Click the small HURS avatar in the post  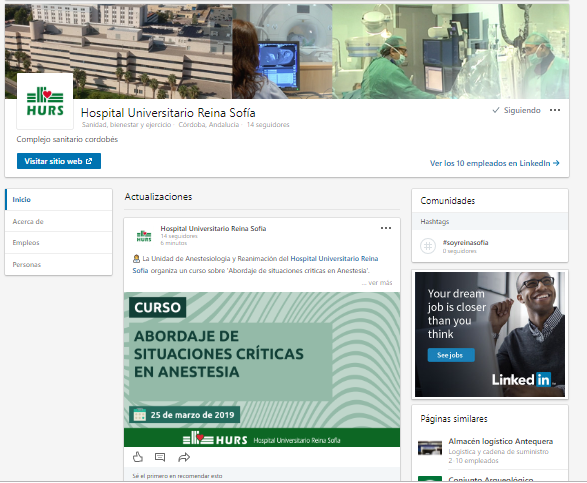click(144, 236)
